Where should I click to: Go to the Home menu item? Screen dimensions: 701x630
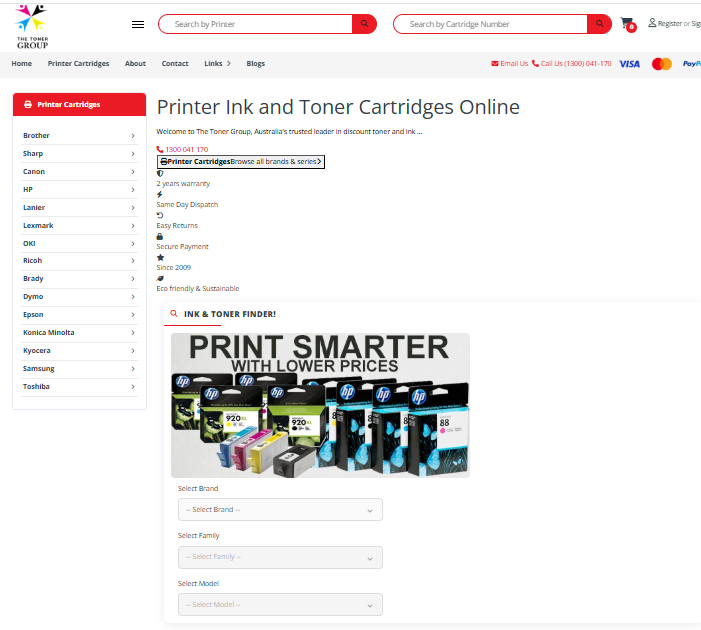point(21,63)
